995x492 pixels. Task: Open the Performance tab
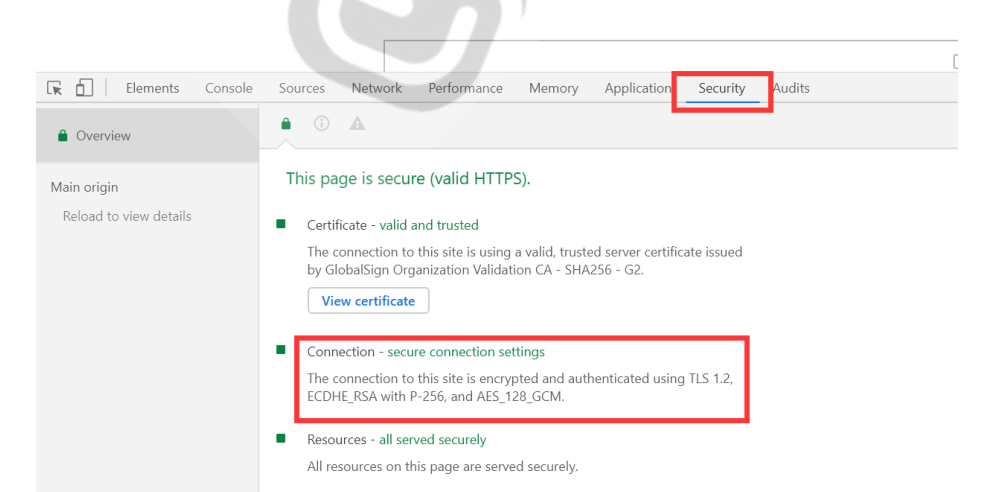pyautogui.click(x=465, y=88)
